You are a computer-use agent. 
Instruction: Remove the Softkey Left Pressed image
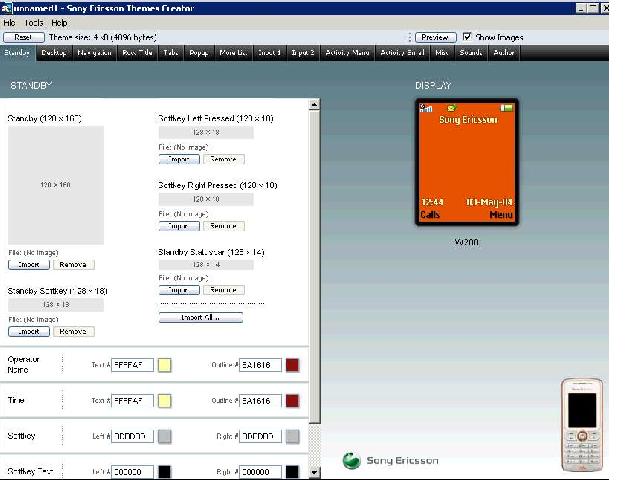click(x=224, y=159)
